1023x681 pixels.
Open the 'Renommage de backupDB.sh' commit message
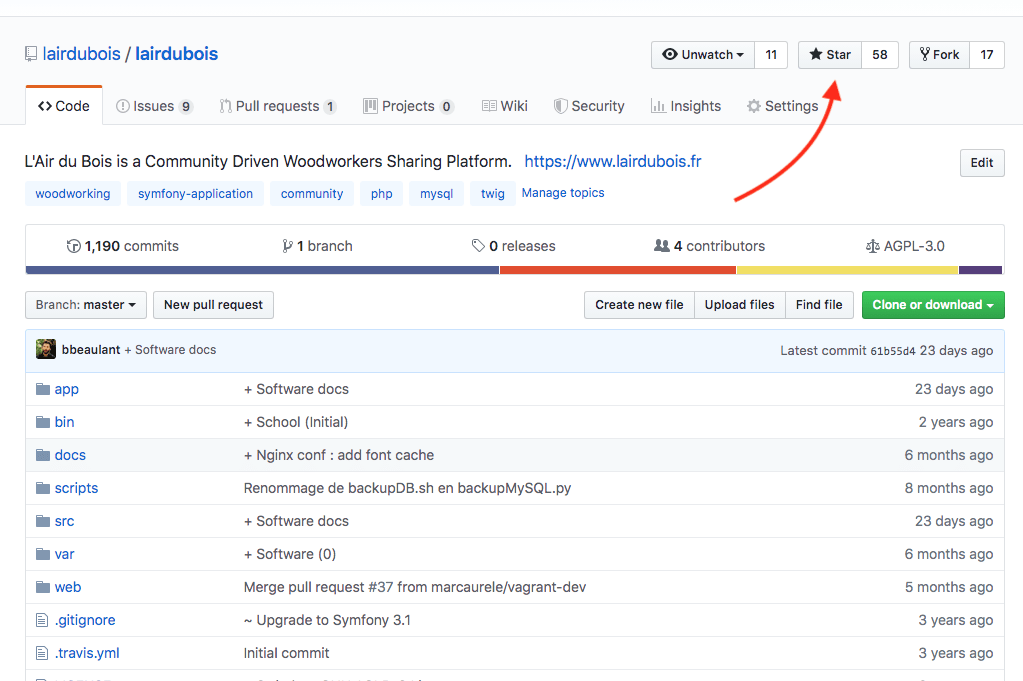407,488
